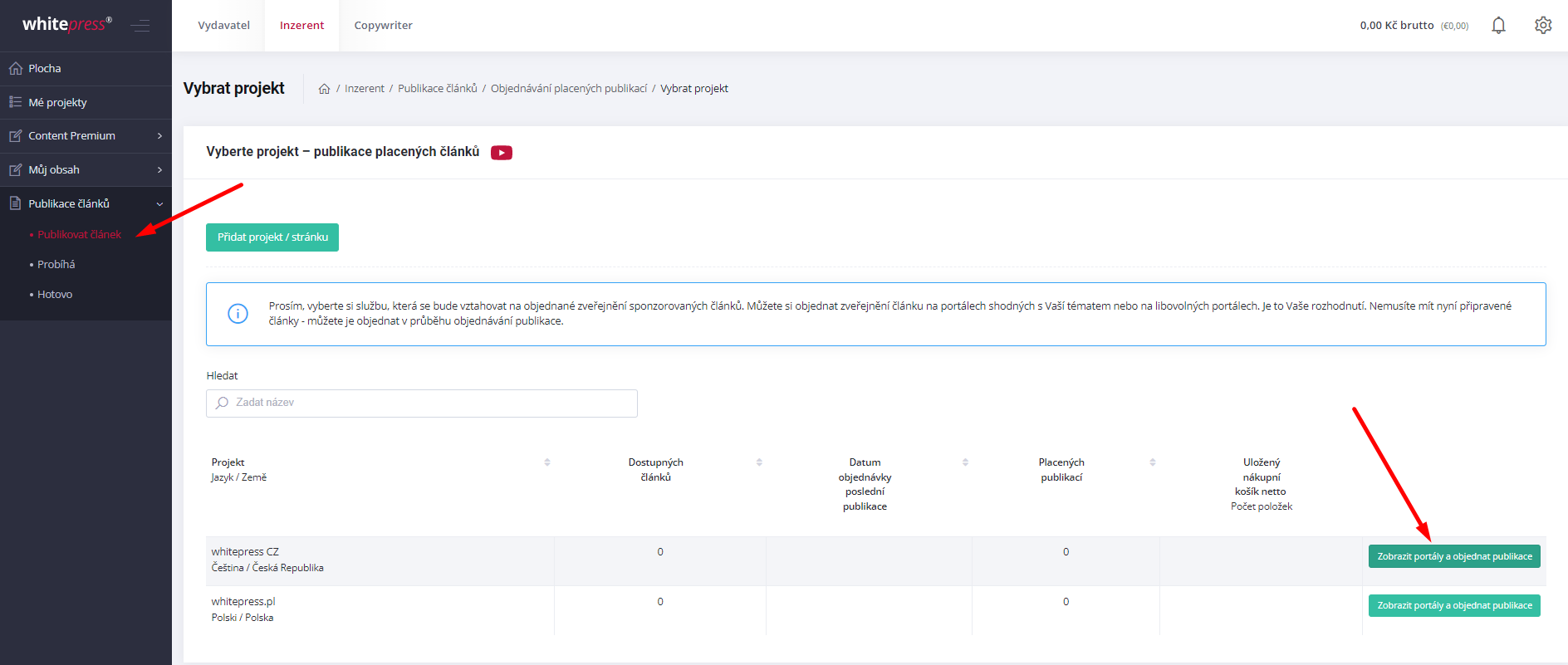Screen dimensions: 1568x665
Task: Switch to Copywriter tab
Action: [383, 26]
